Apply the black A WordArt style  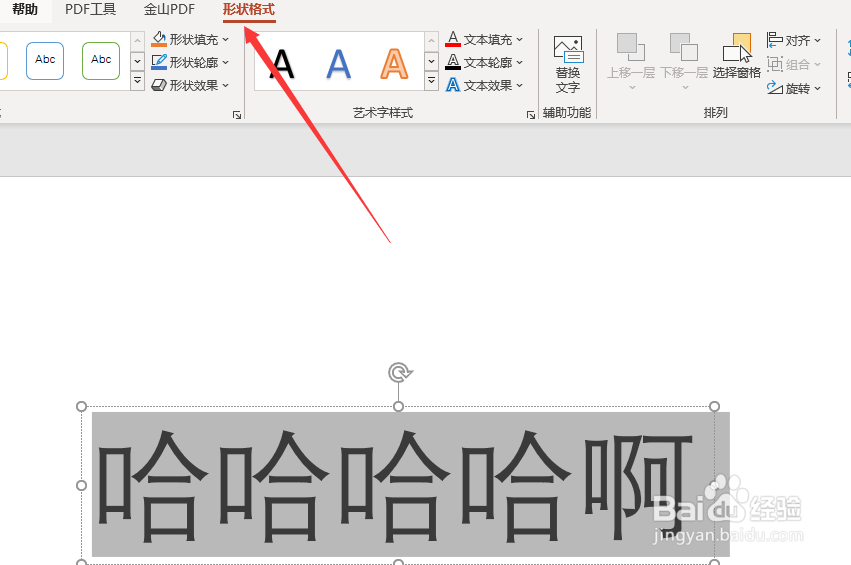point(282,64)
